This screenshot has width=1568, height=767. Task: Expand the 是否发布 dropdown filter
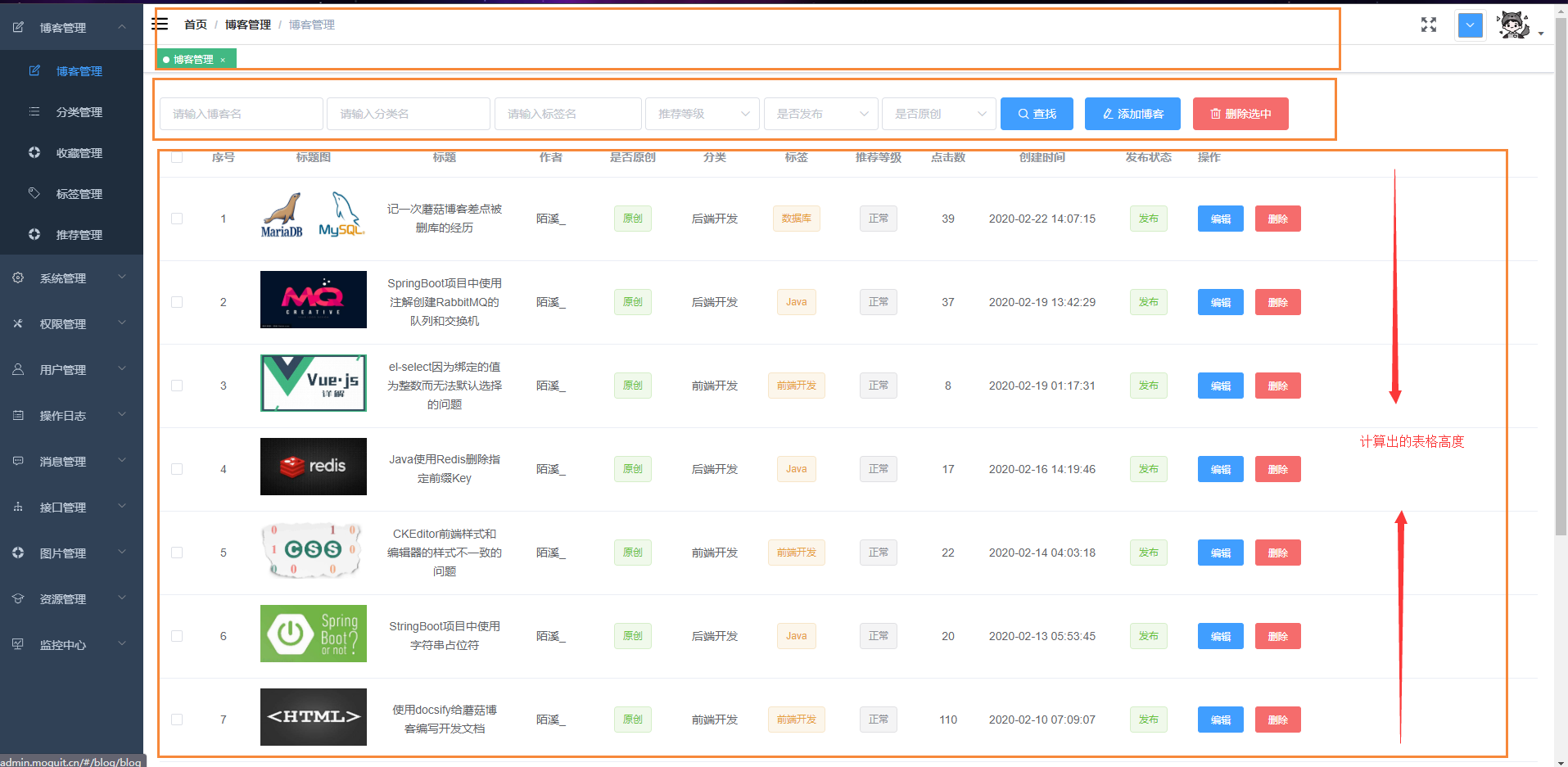click(821, 114)
